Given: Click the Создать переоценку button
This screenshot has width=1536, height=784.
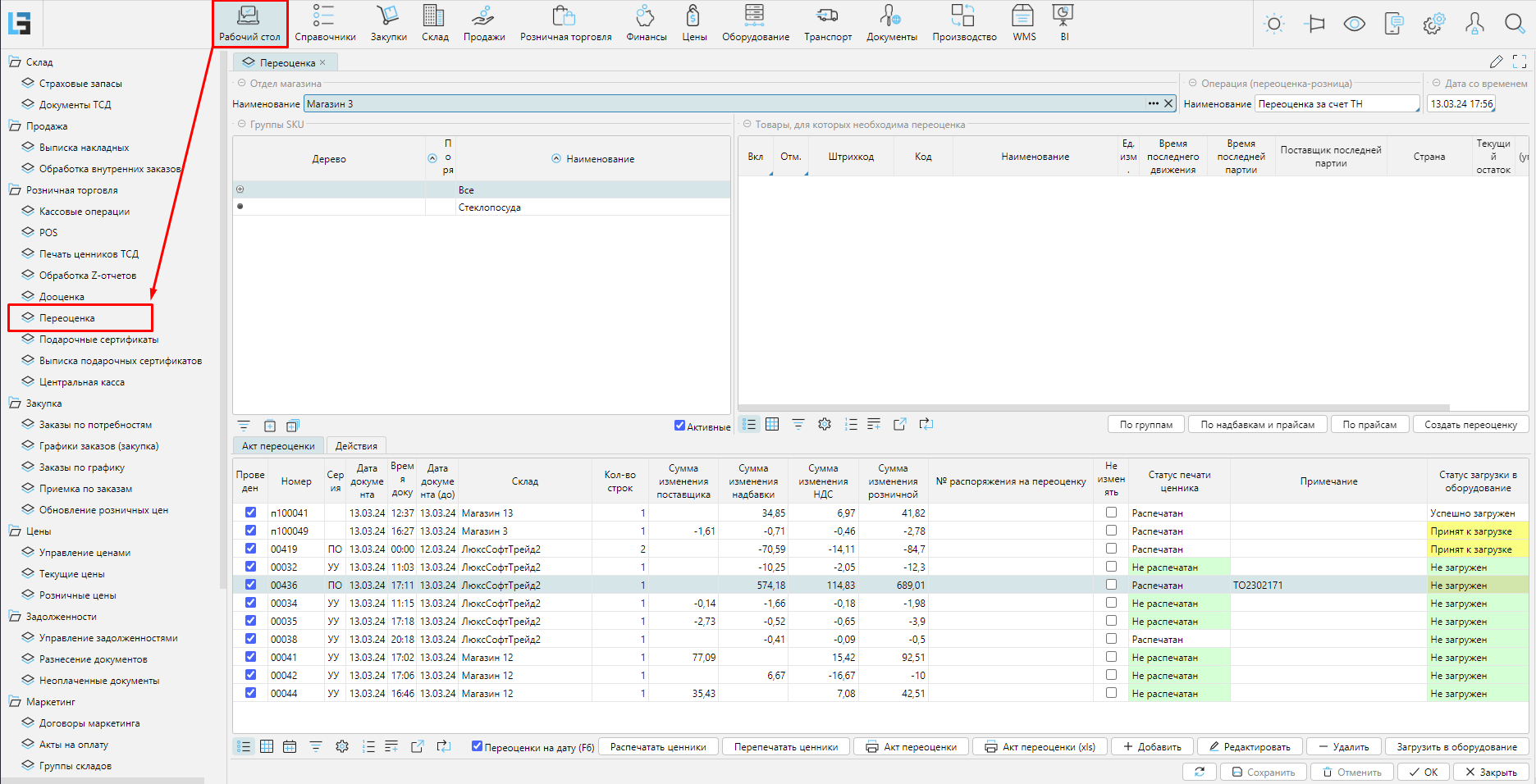Looking at the screenshot, I should [1470, 425].
